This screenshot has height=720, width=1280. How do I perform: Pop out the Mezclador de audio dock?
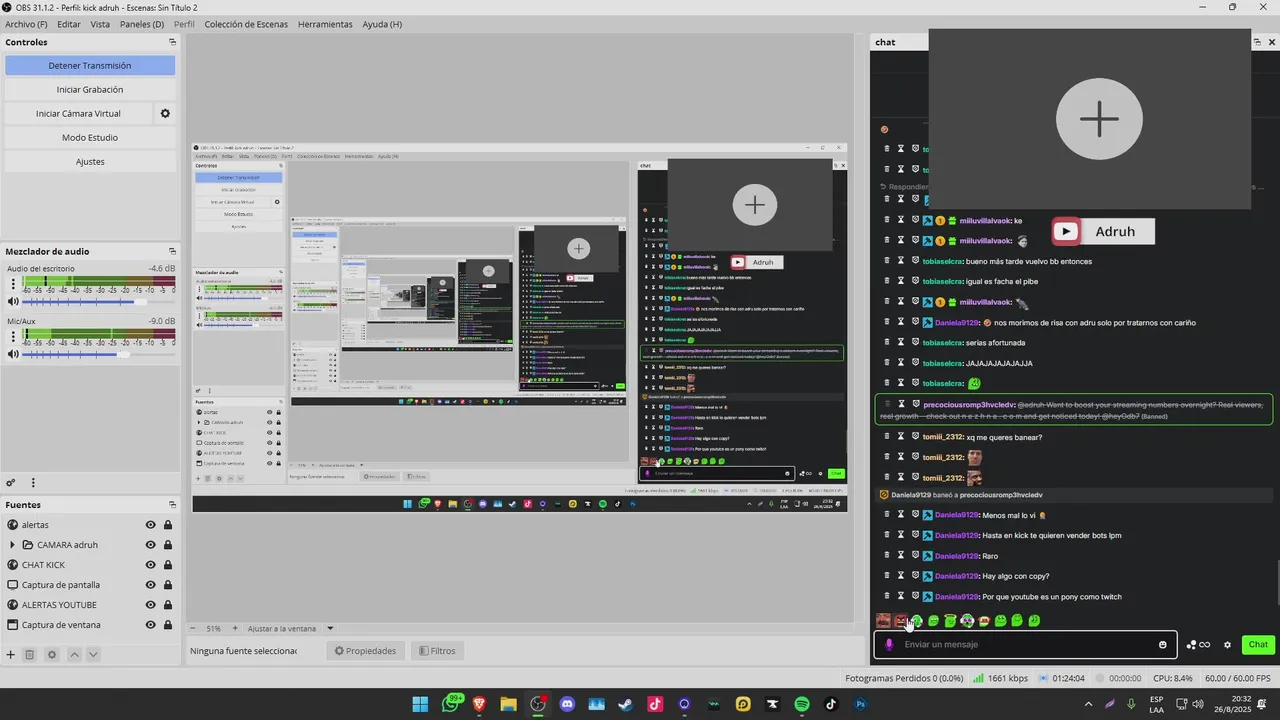coord(172,251)
